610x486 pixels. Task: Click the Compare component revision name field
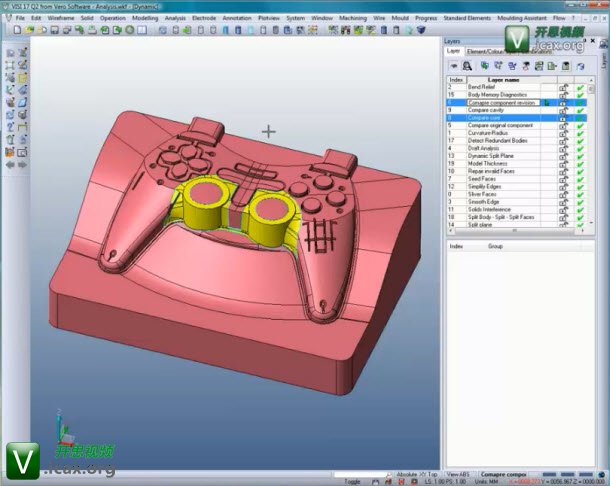503,103
